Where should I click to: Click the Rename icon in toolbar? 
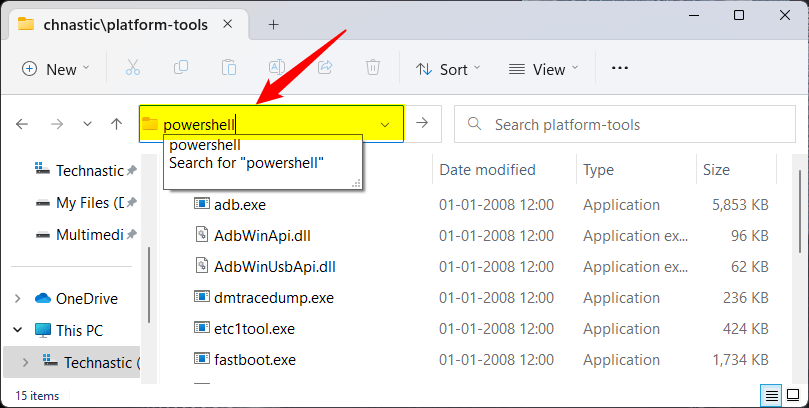(277, 69)
